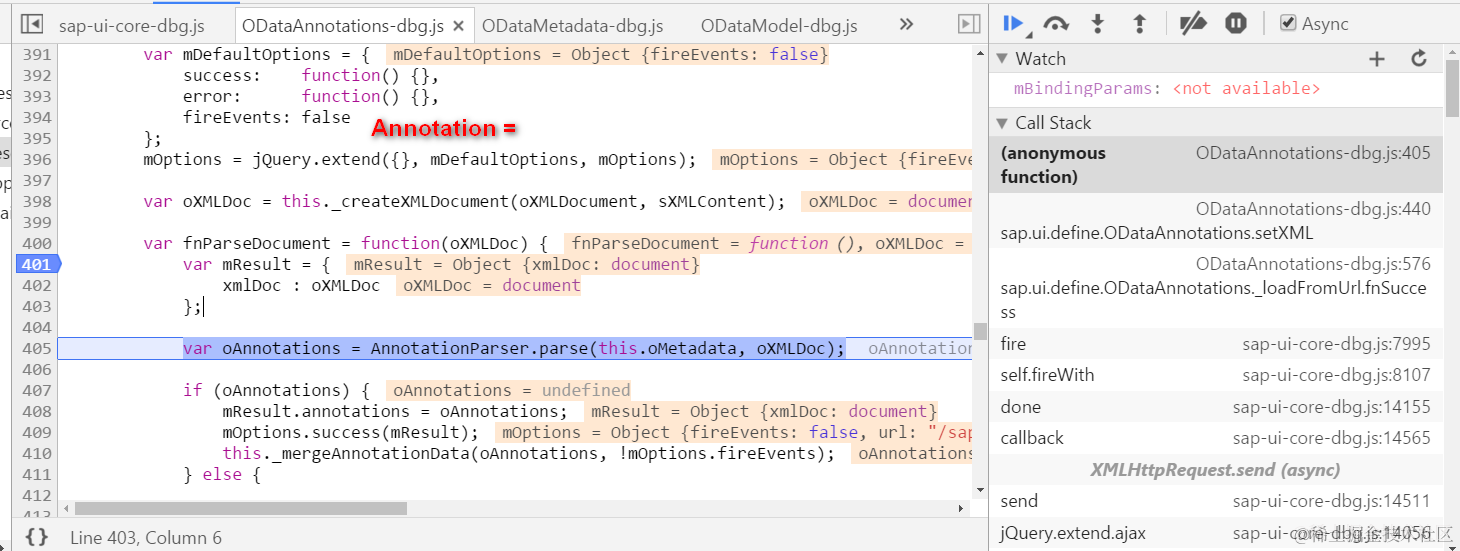Click the 'Line 403, Column 6' status text
1460x551 pixels.
[145, 538]
